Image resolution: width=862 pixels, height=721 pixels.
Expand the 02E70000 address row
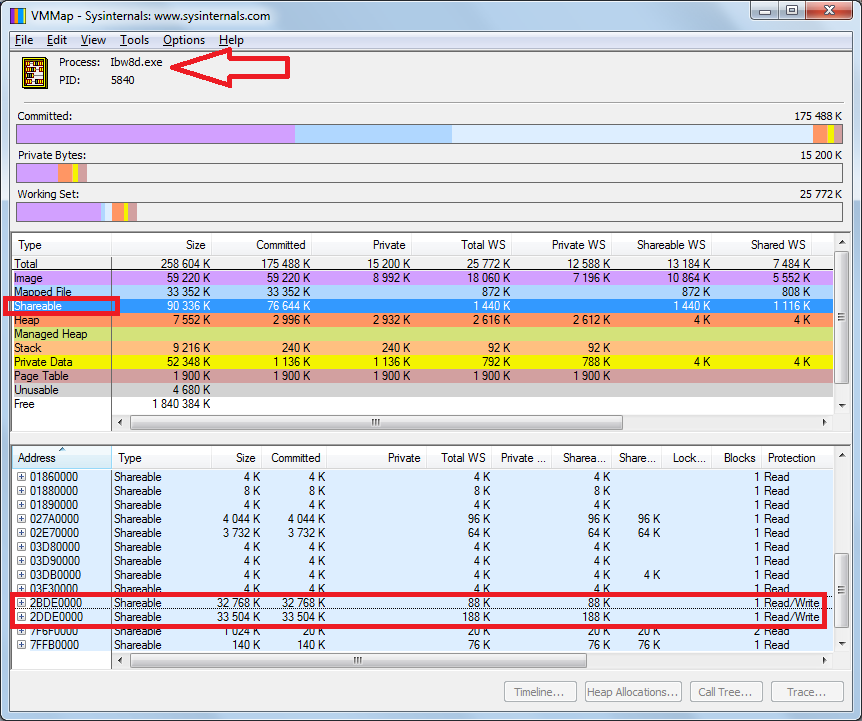pos(21,533)
